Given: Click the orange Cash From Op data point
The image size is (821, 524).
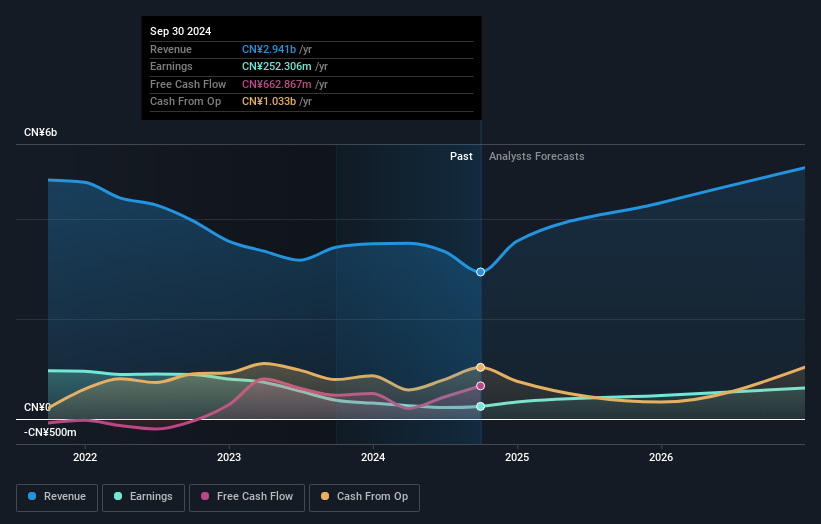Looking at the screenshot, I should (480, 367).
